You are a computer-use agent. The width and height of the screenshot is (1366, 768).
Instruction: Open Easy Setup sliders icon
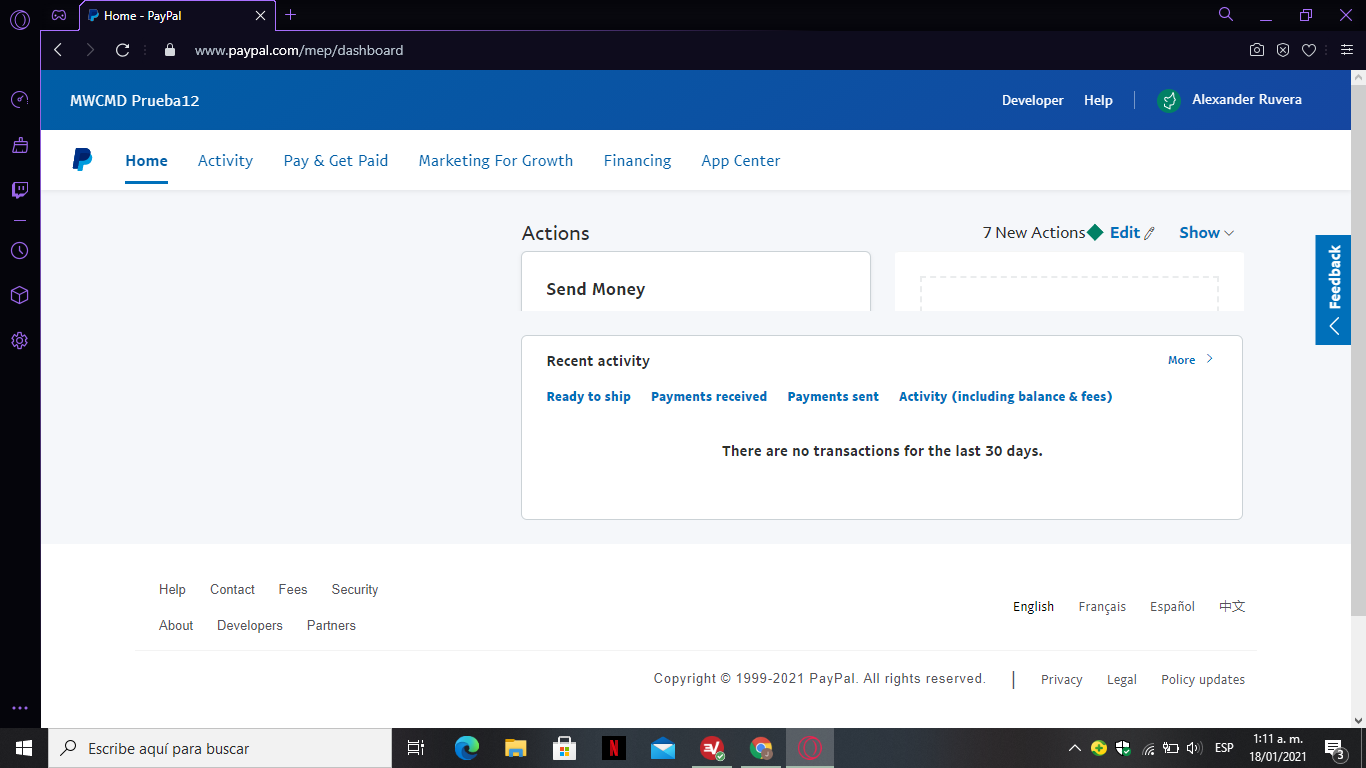point(1347,50)
